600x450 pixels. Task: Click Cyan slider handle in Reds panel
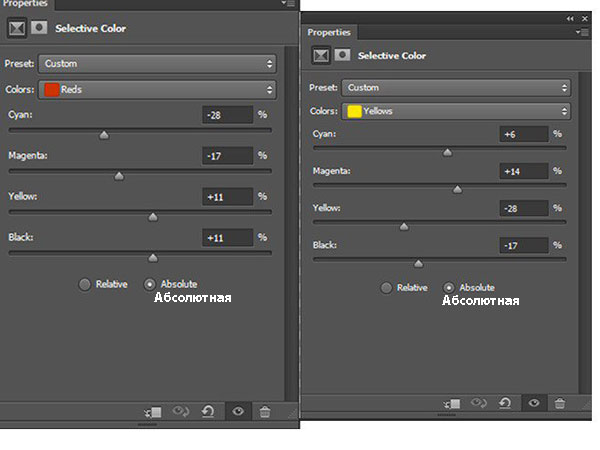tap(104, 135)
